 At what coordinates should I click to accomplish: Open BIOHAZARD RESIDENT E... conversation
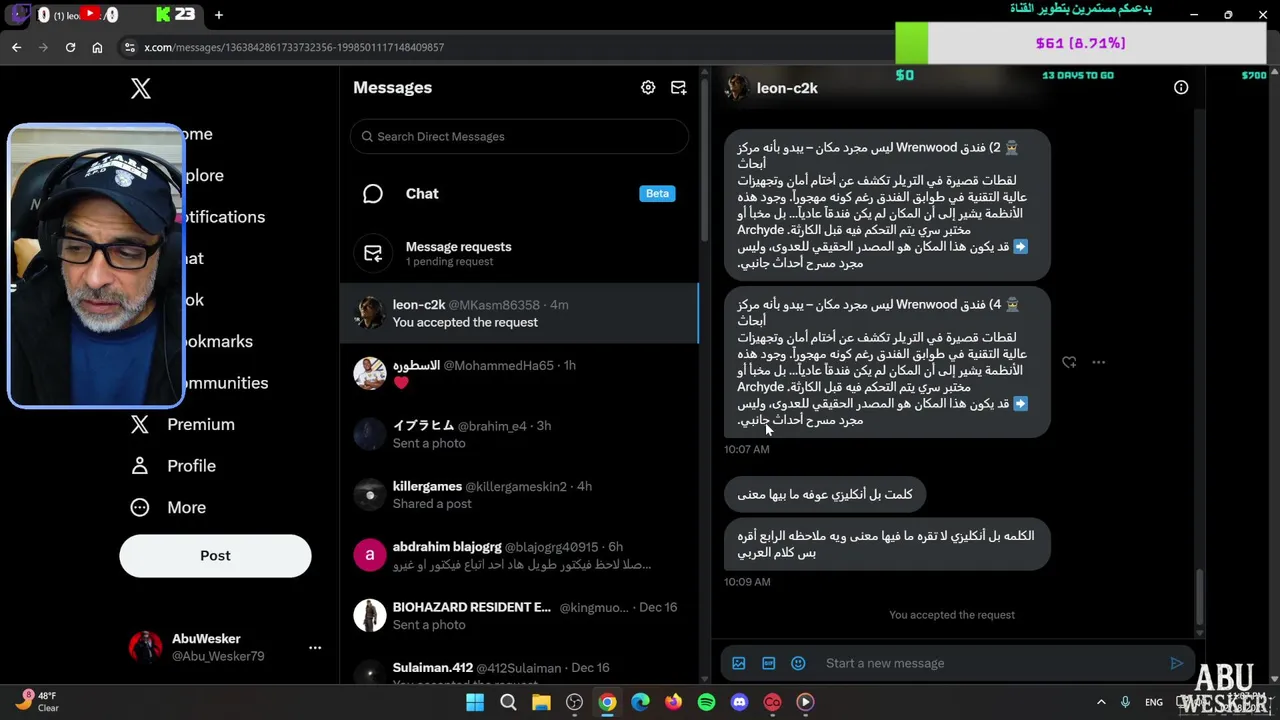pos(519,616)
